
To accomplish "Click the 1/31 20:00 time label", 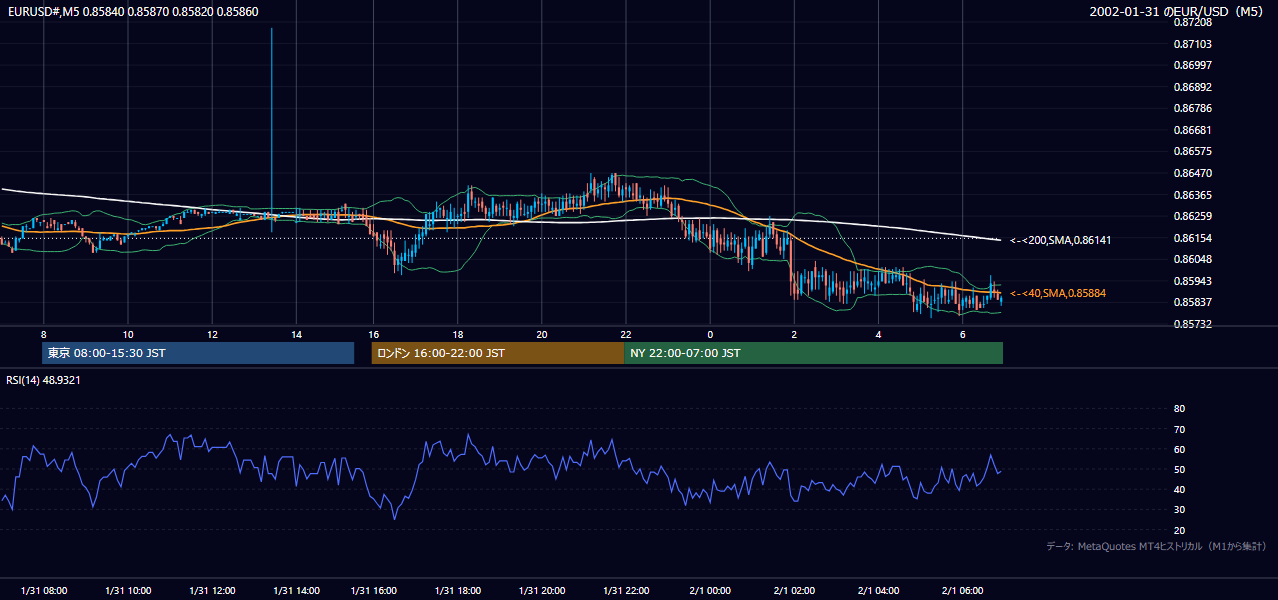I will (541, 591).
